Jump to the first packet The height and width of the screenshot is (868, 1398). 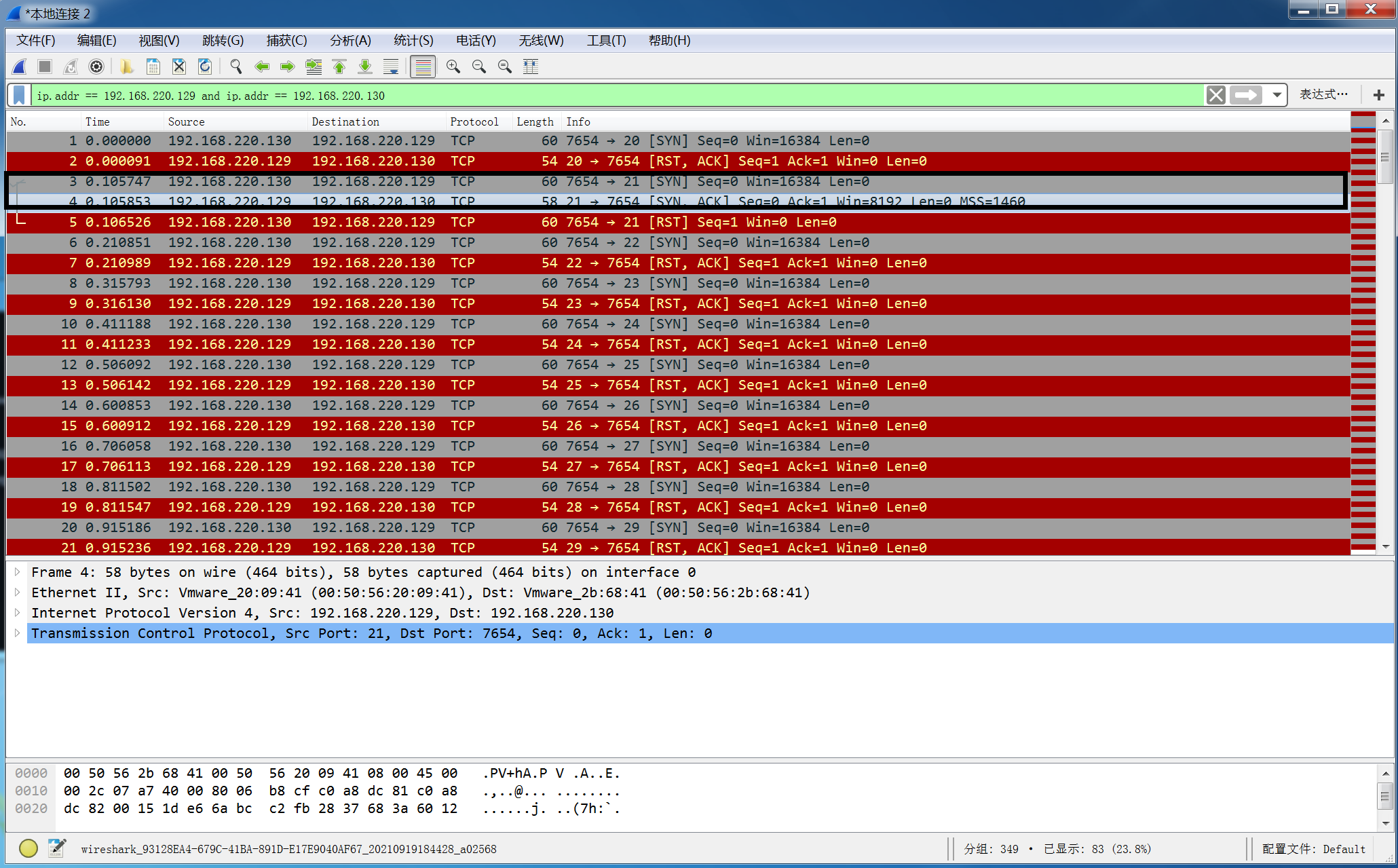tap(339, 67)
